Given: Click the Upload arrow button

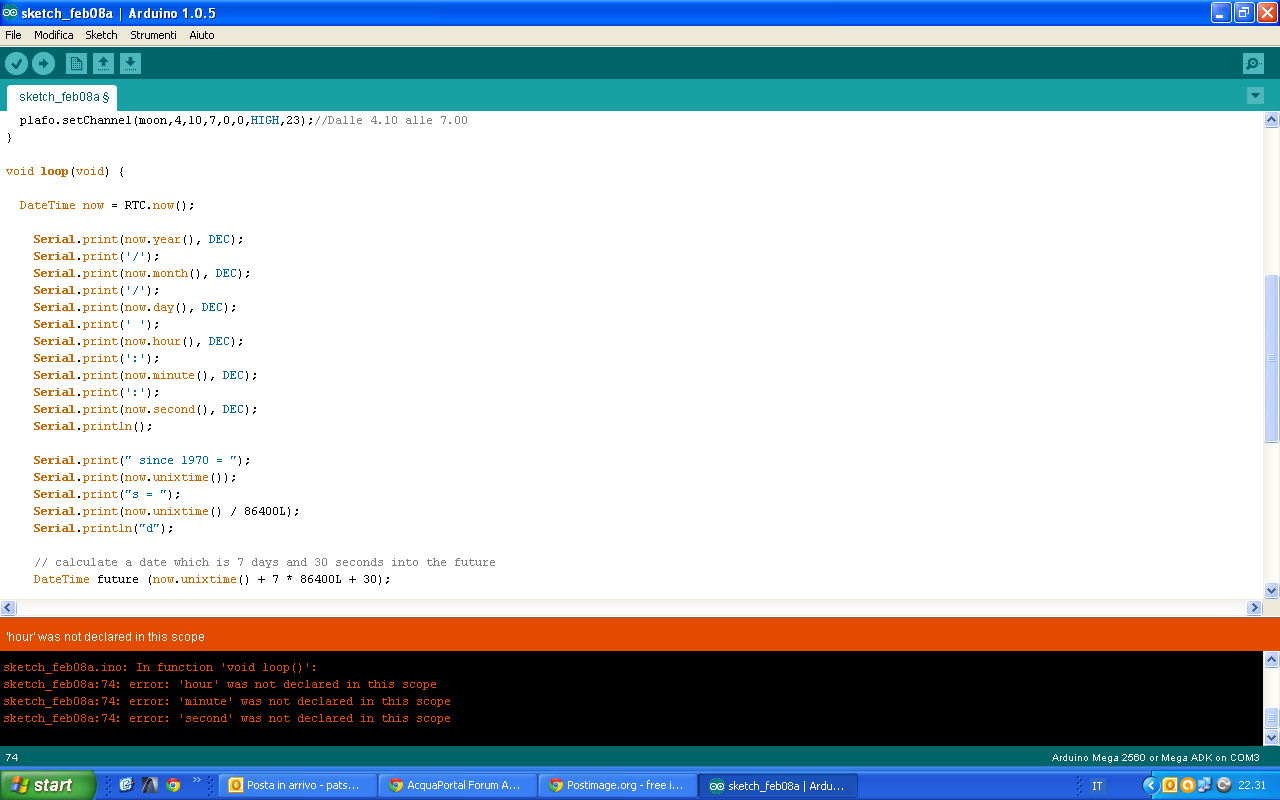Looking at the screenshot, I should 43,64.
